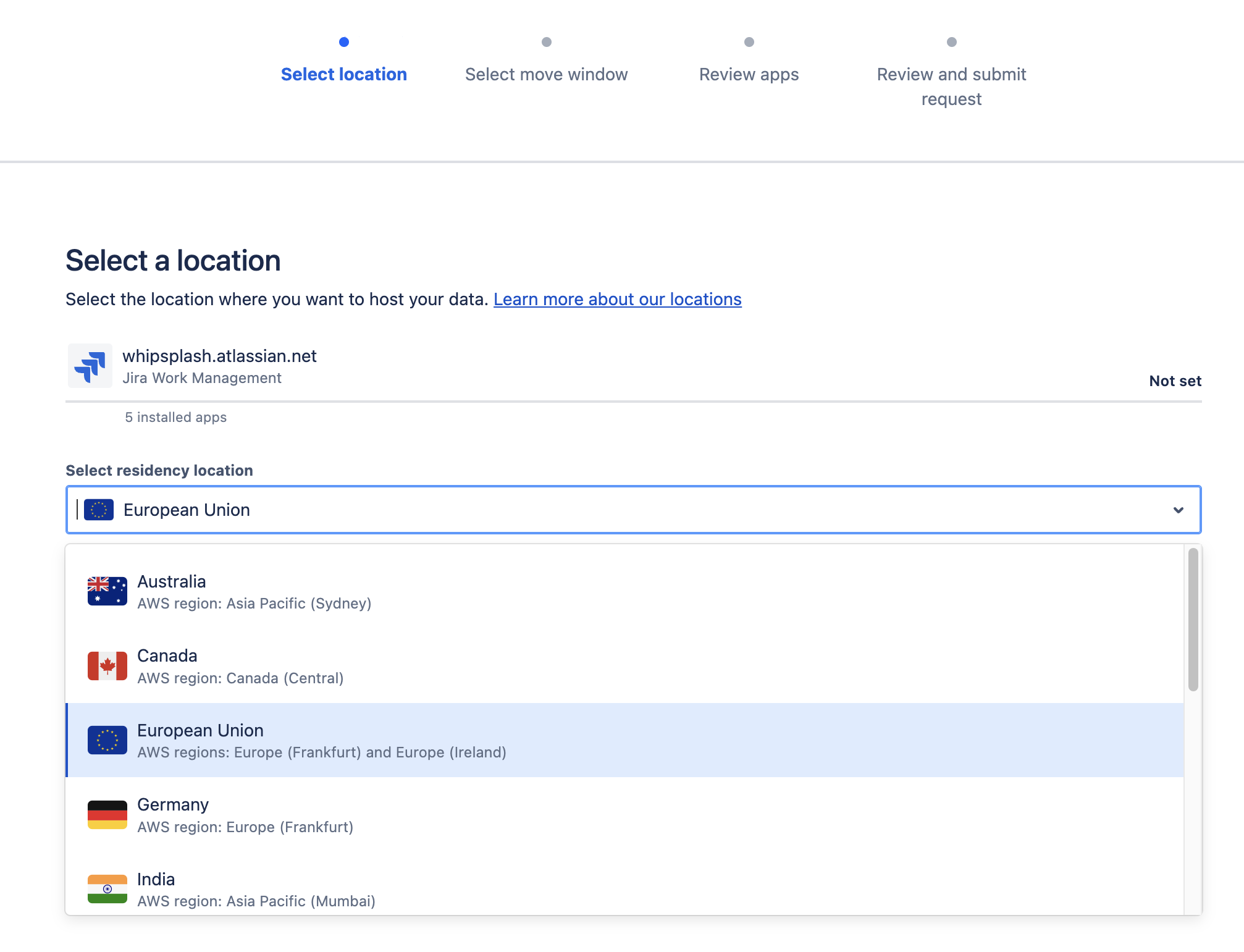Click the whipsplash.atlassian.net site name
1244x952 pixels.
219,356
